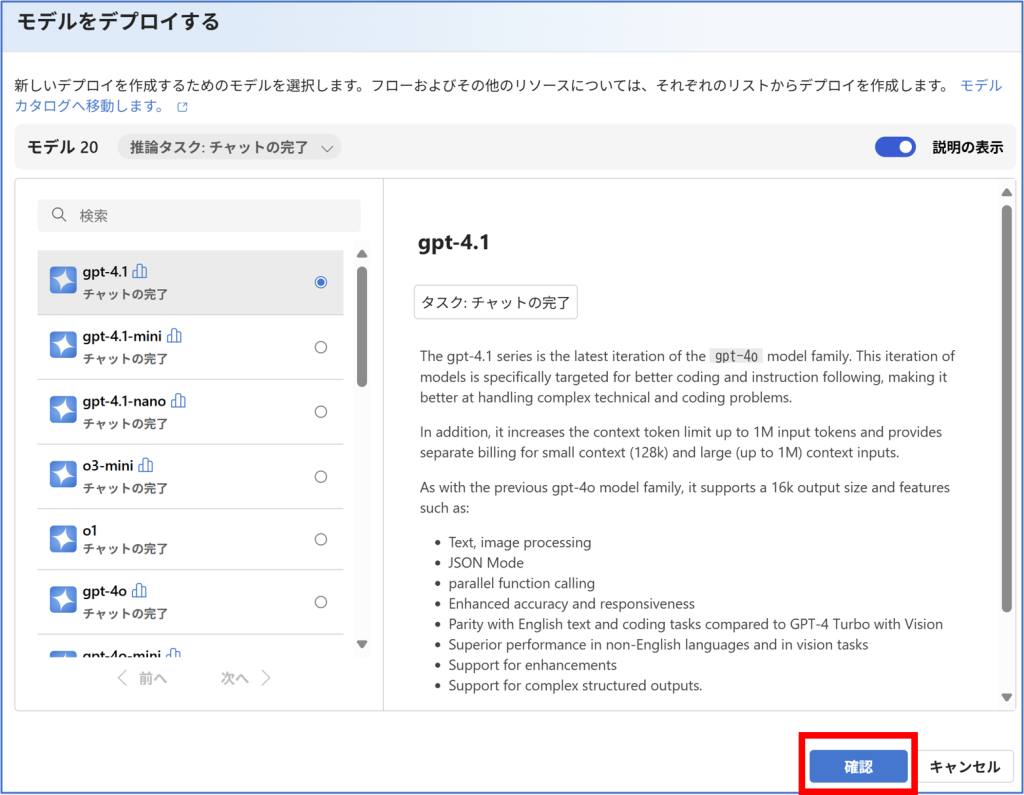Screen dimensions: 1024x795
Task: Click the inline gpt-4o code tag
Action: (x=736, y=356)
